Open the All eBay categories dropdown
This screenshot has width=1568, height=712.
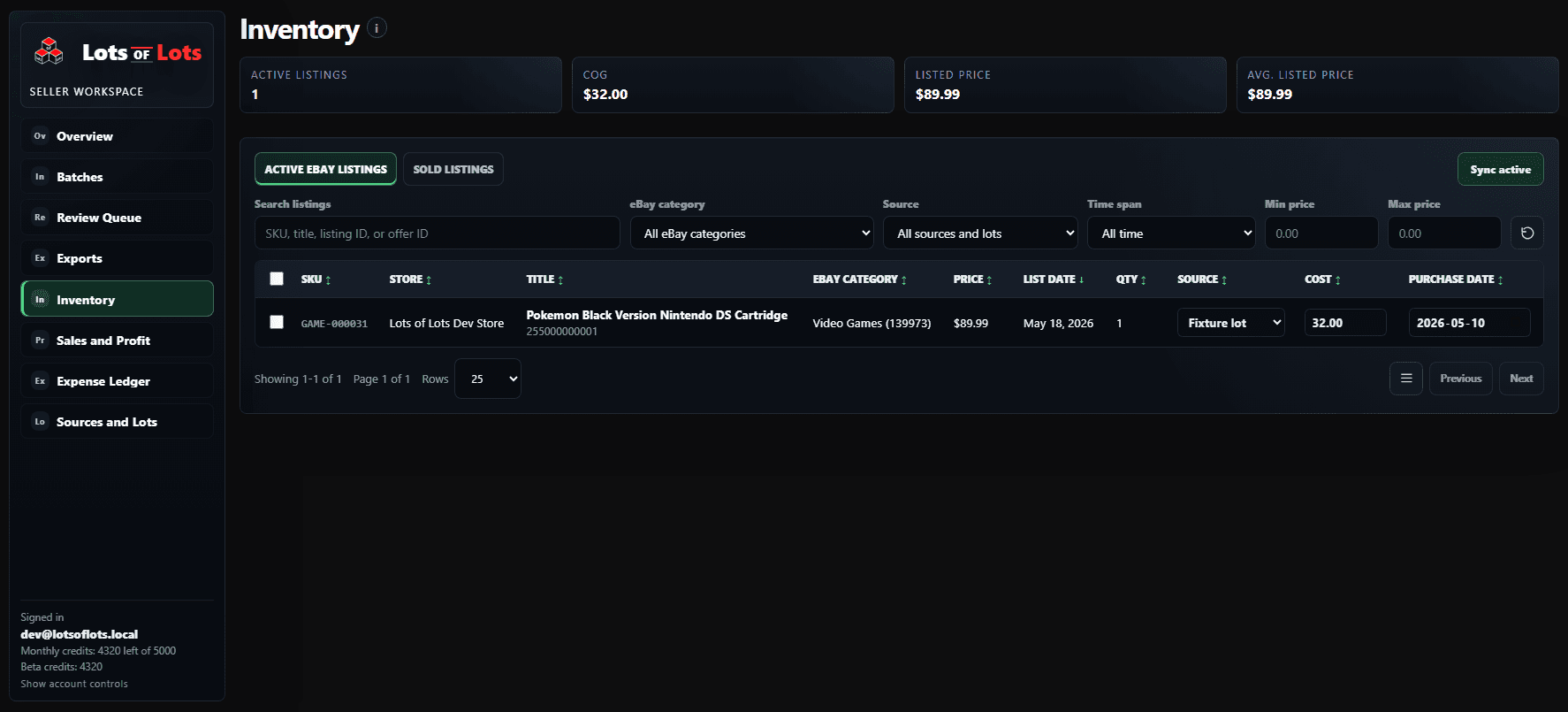click(753, 234)
